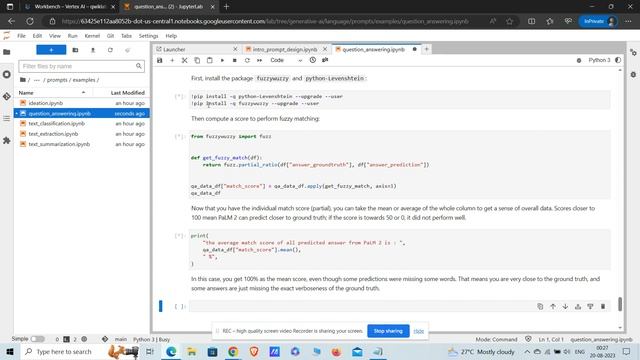The width and height of the screenshot is (640, 360).
Task: Add new launcher tab plus button
Action: [x=427, y=49]
